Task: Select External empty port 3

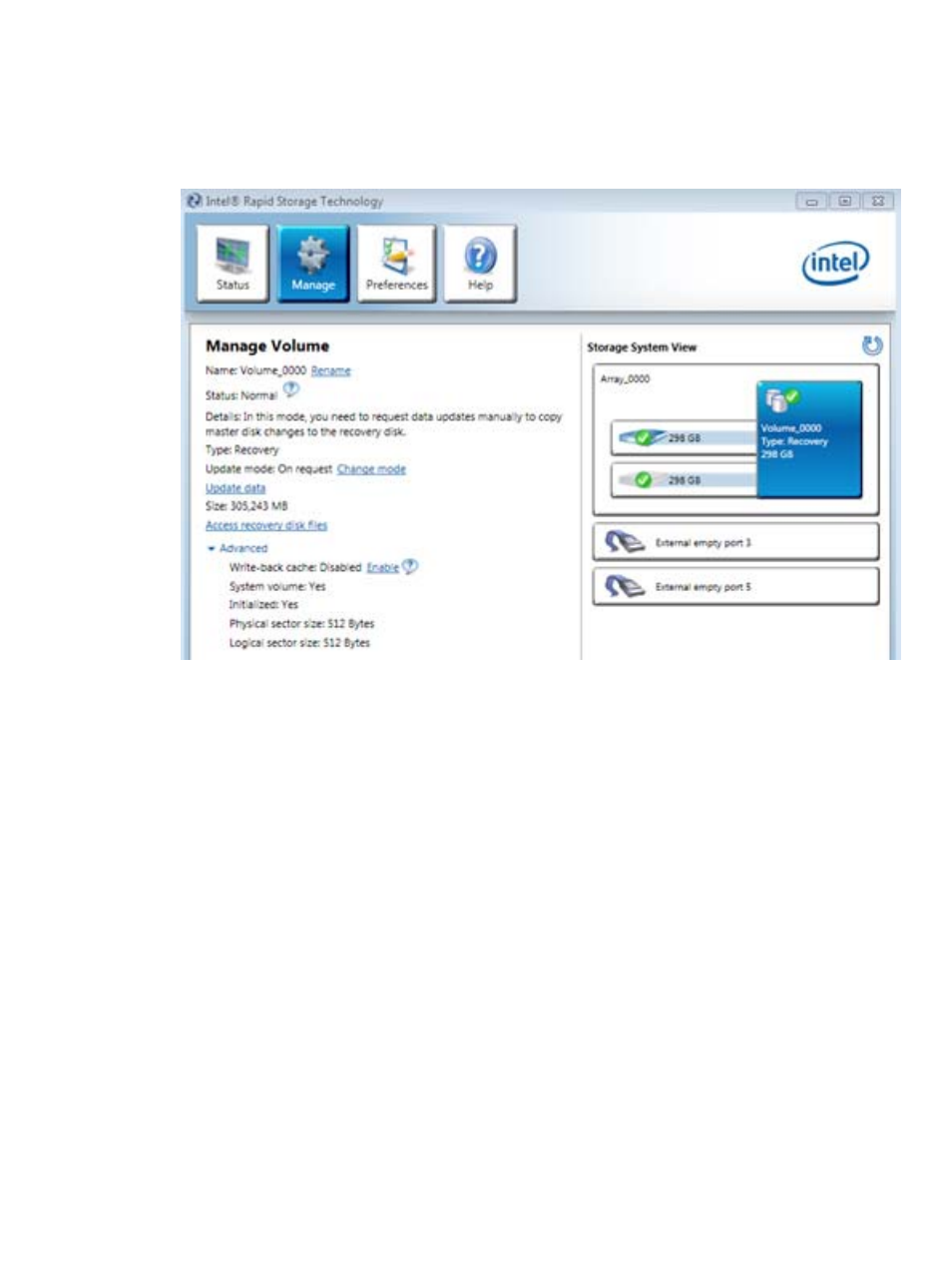Action: click(735, 543)
